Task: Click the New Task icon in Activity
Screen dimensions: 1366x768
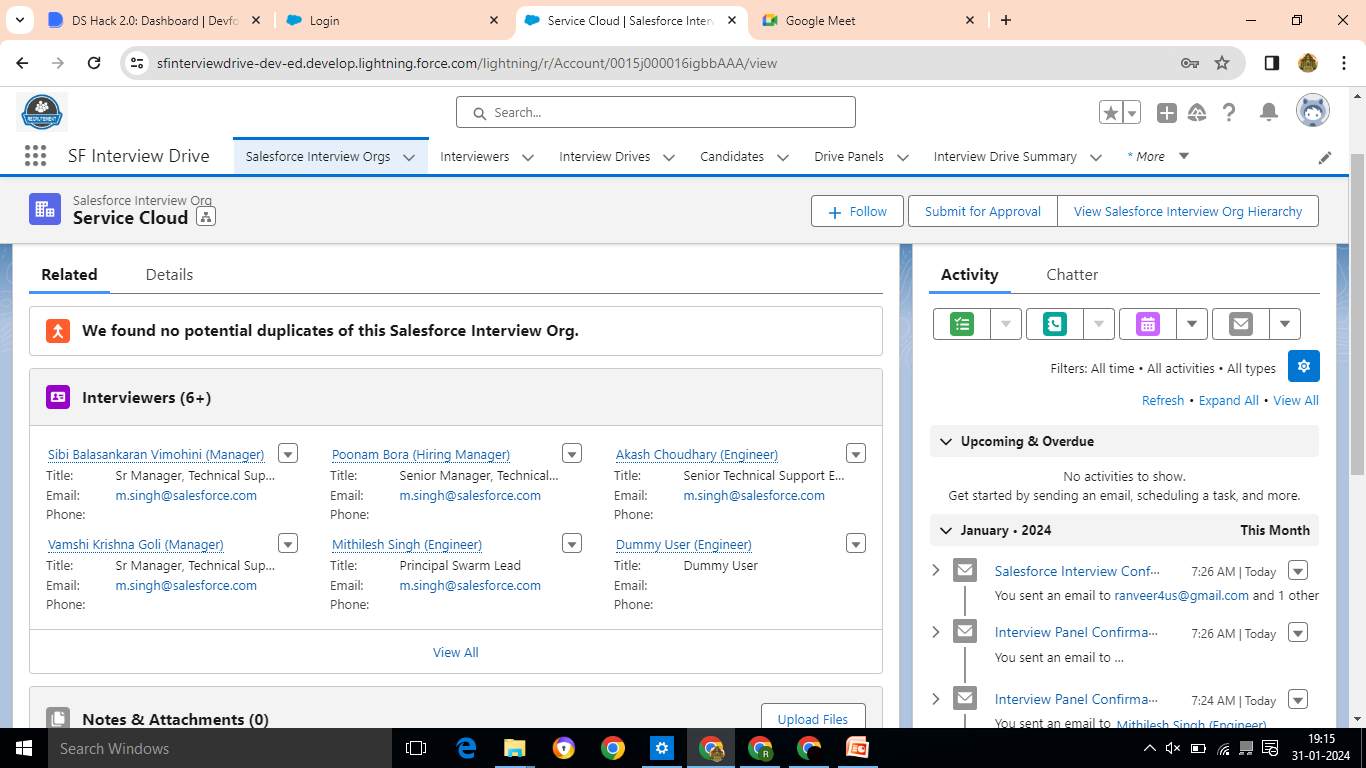Action: 961,324
